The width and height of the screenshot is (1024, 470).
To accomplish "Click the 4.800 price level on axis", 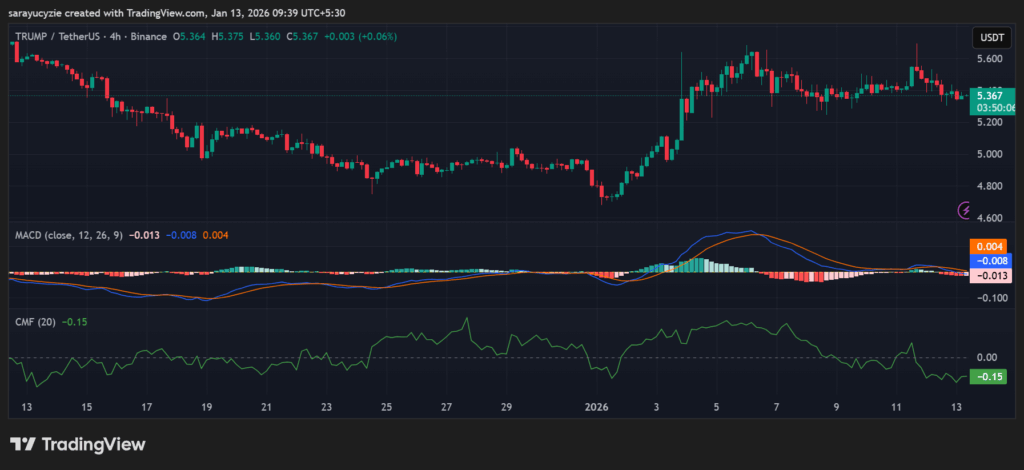I will pos(990,186).
